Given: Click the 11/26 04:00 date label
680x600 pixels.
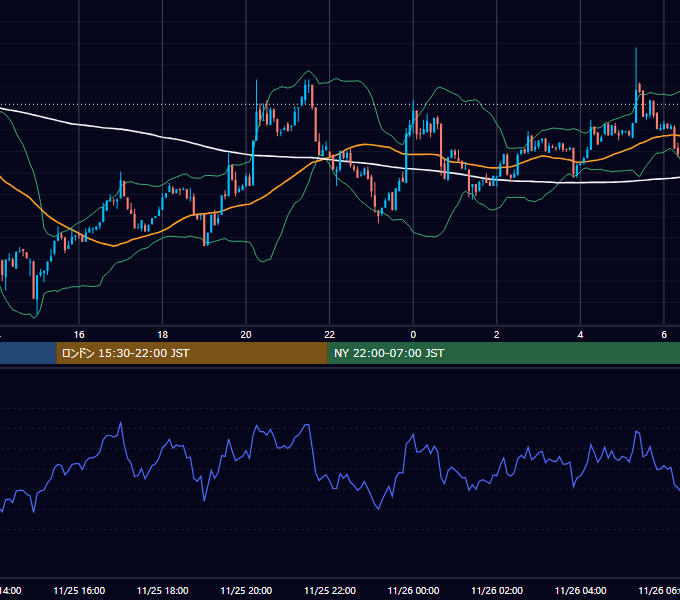Looking at the screenshot, I should (581, 590).
